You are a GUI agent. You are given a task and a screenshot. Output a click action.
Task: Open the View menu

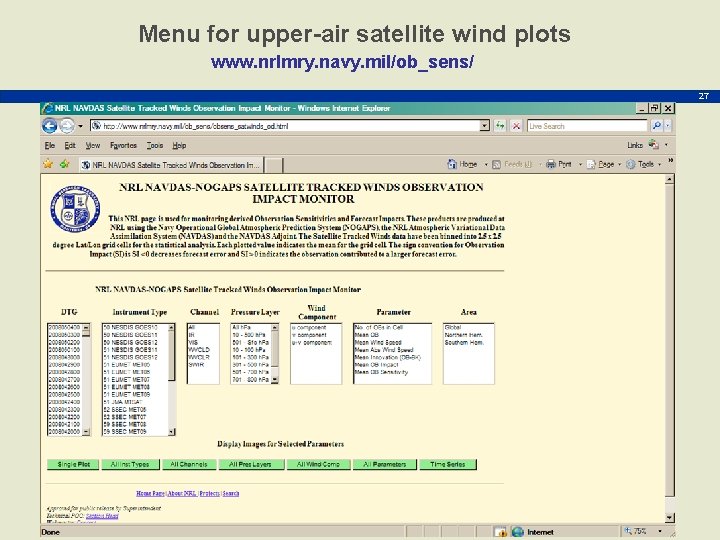[x=92, y=146]
